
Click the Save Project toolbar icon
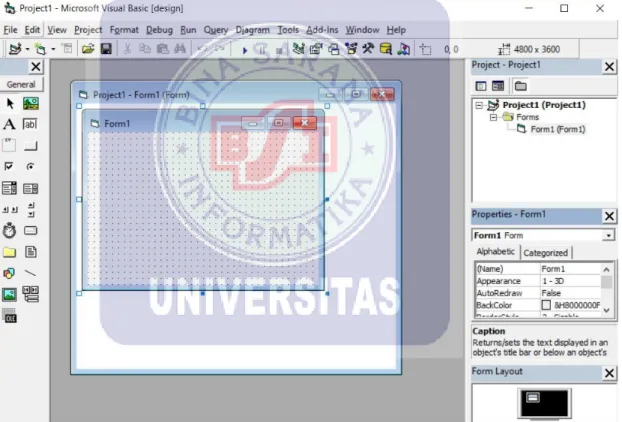tap(106, 49)
